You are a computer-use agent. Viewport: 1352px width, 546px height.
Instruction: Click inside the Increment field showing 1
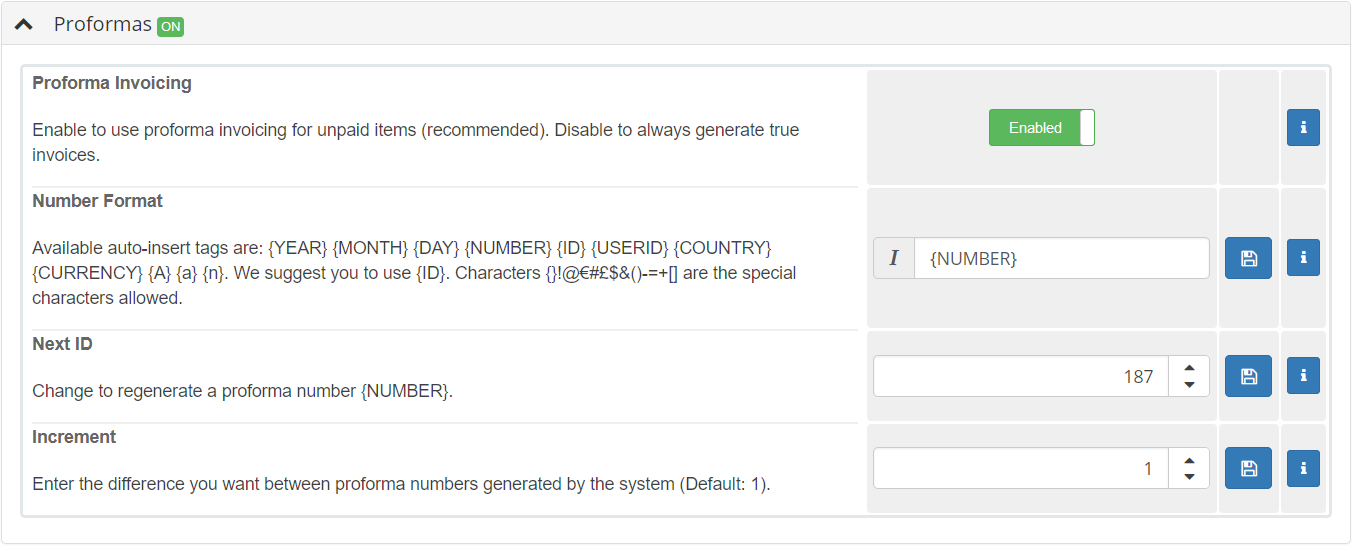pyautogui.click(x=1021, y=468)
